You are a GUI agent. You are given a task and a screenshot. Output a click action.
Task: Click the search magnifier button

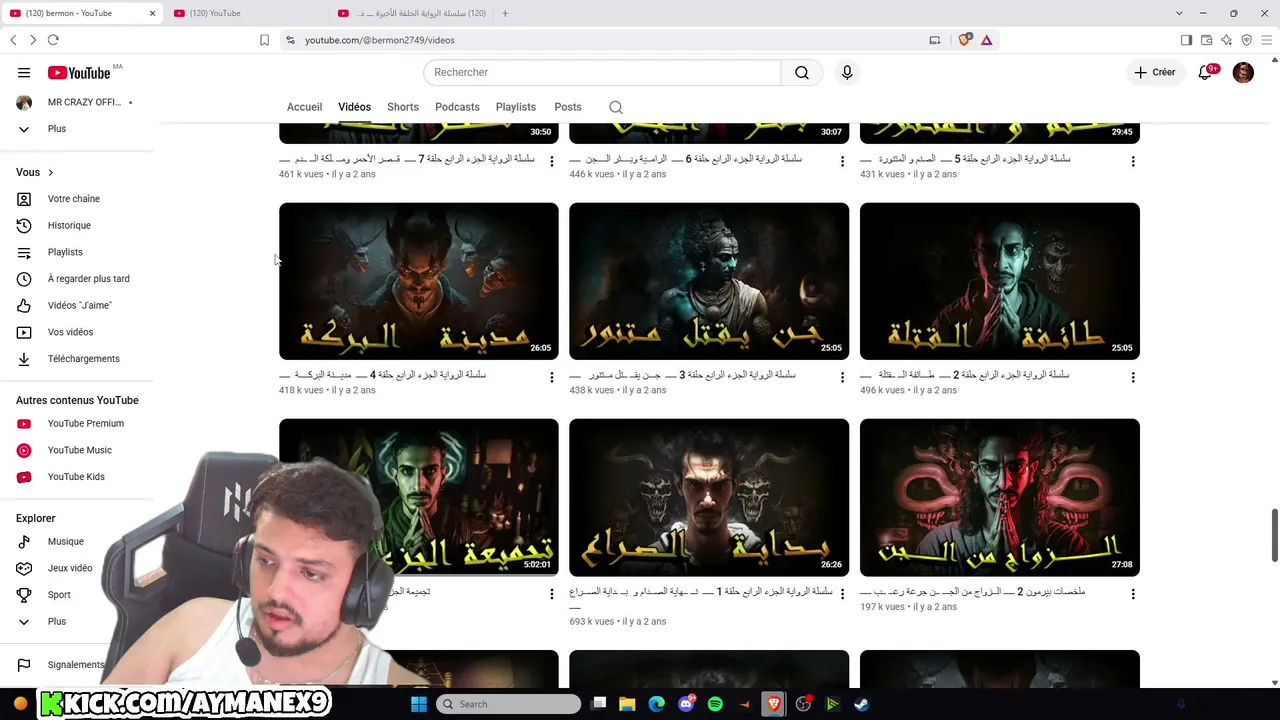(x=802, y=72)
